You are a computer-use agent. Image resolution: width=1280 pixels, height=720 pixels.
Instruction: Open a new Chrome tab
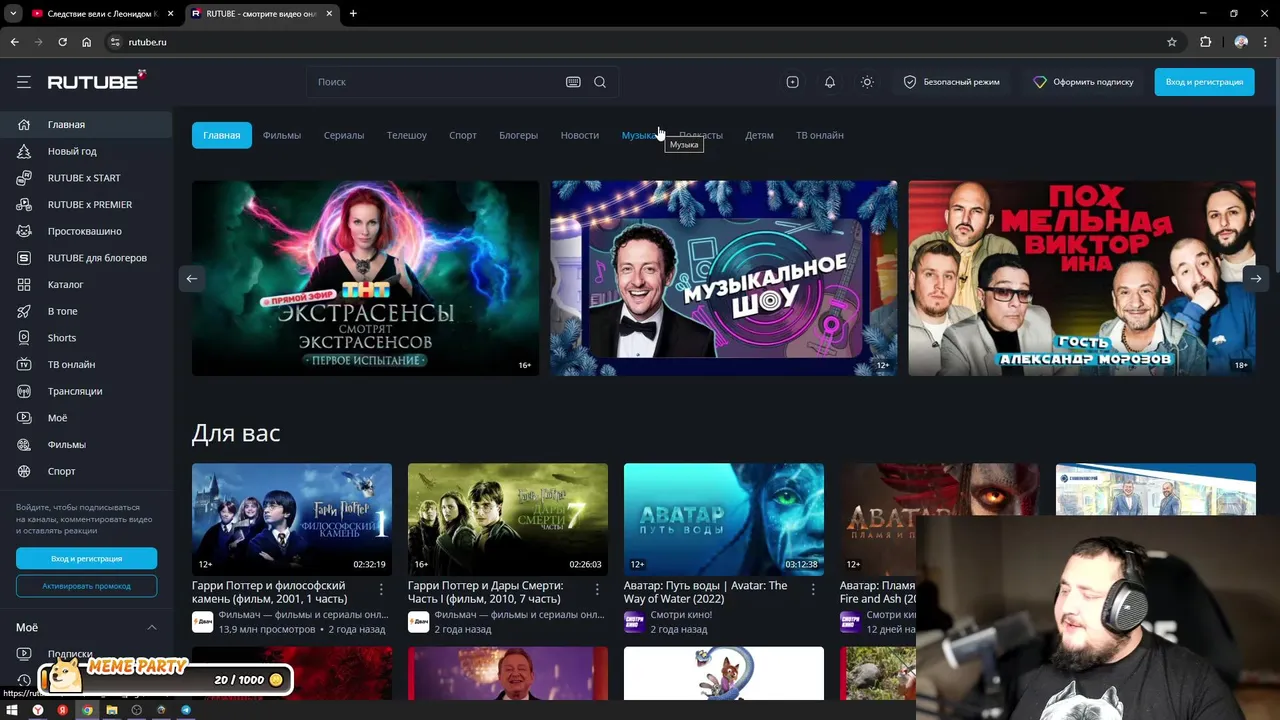coord(353,13)
